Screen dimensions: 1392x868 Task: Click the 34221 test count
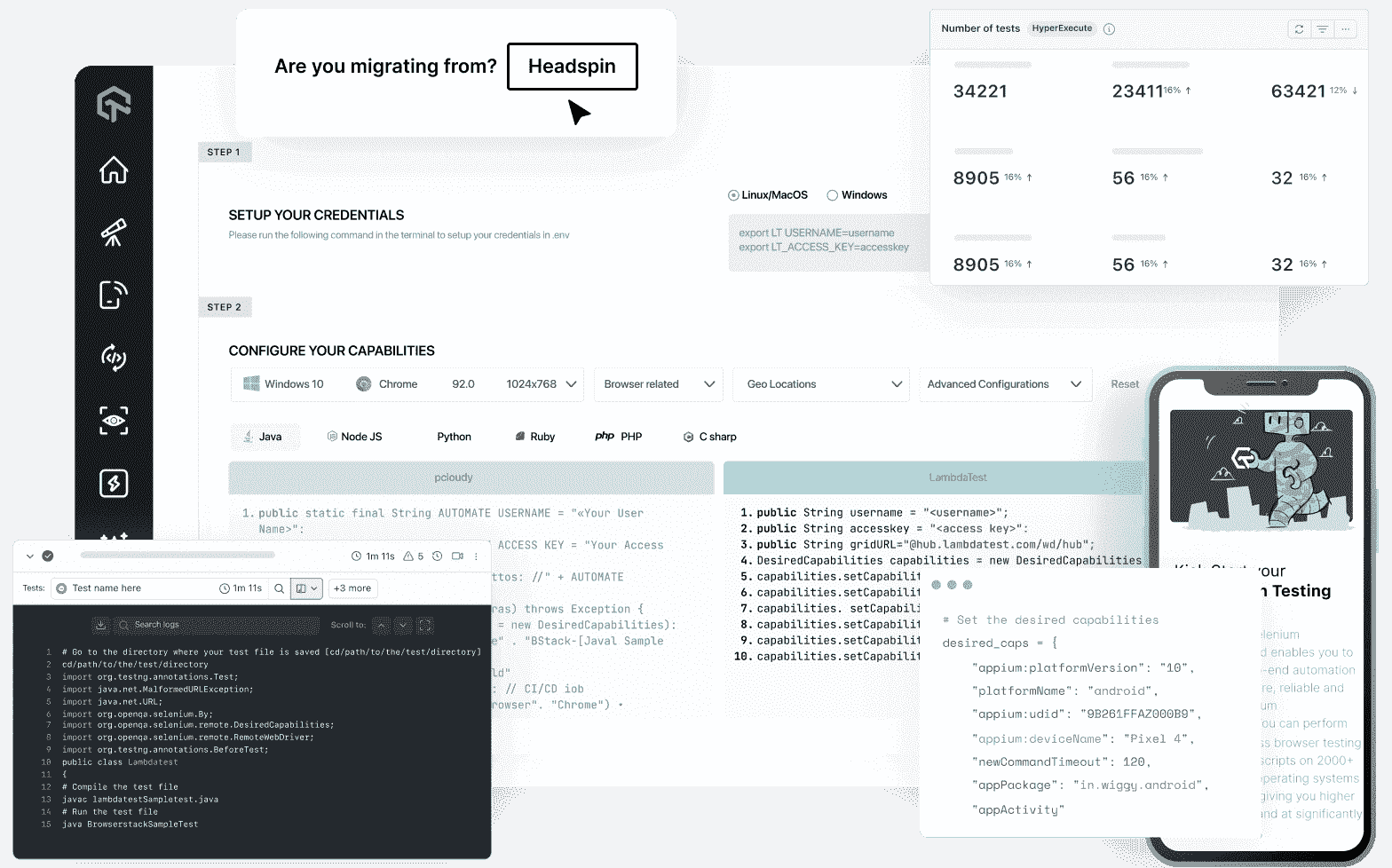(980, 91)
